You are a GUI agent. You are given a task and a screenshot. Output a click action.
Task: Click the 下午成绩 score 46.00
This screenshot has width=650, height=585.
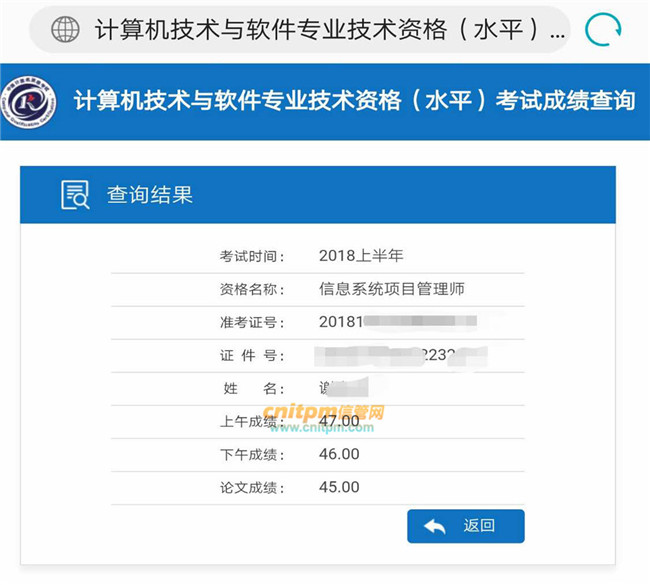pyautogui.click(x=339, y=454)
